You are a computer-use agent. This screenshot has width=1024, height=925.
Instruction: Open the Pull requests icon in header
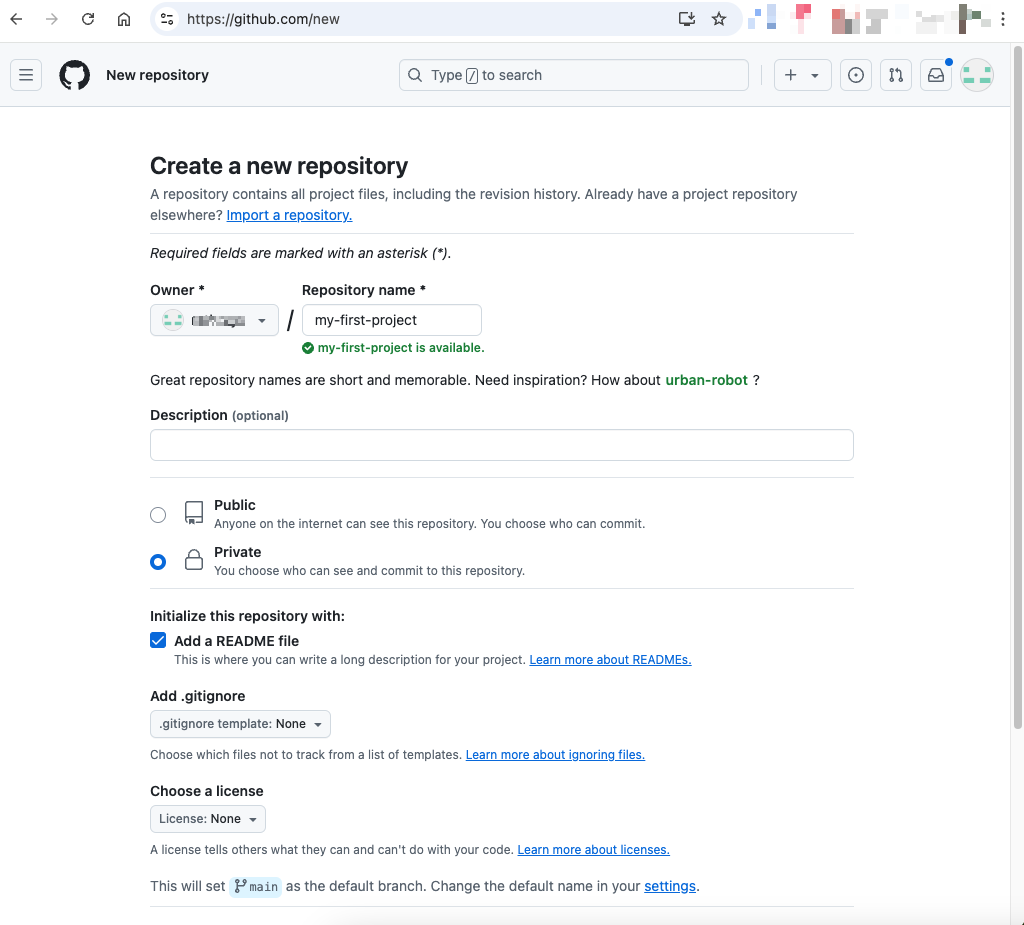[896, 75]
